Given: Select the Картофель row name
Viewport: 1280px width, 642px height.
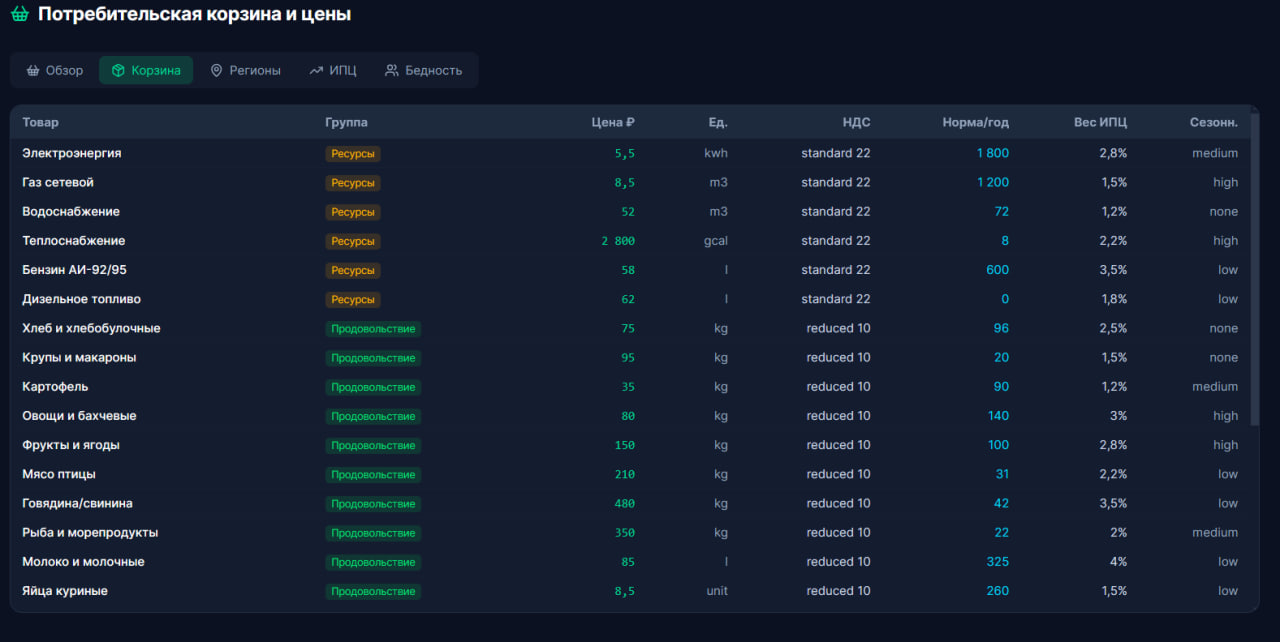Looking at the screenshot, I should click(x=55, y=387).
